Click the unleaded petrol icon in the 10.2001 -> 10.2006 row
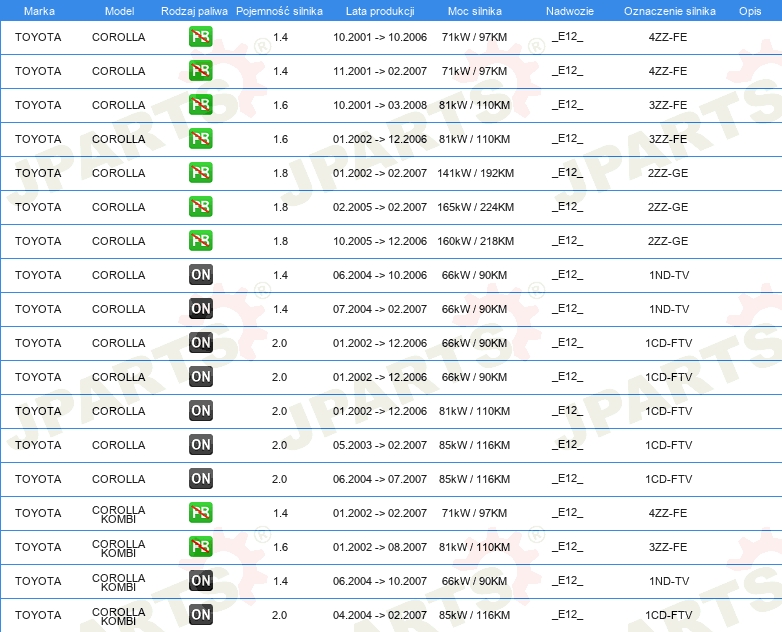 point(200,36)
